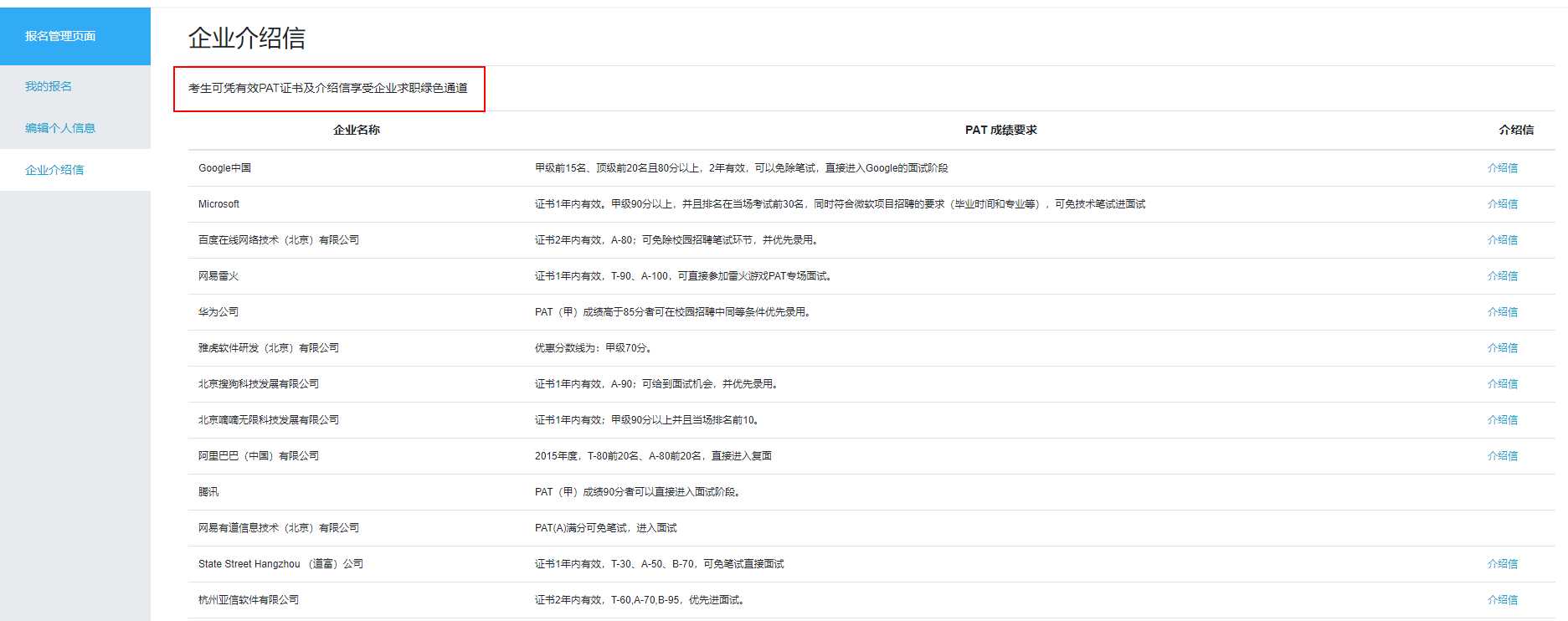Click Microsoft's 证书1年内有效 requirement text
The image size is (1568, 621).
tap(840, 204)
